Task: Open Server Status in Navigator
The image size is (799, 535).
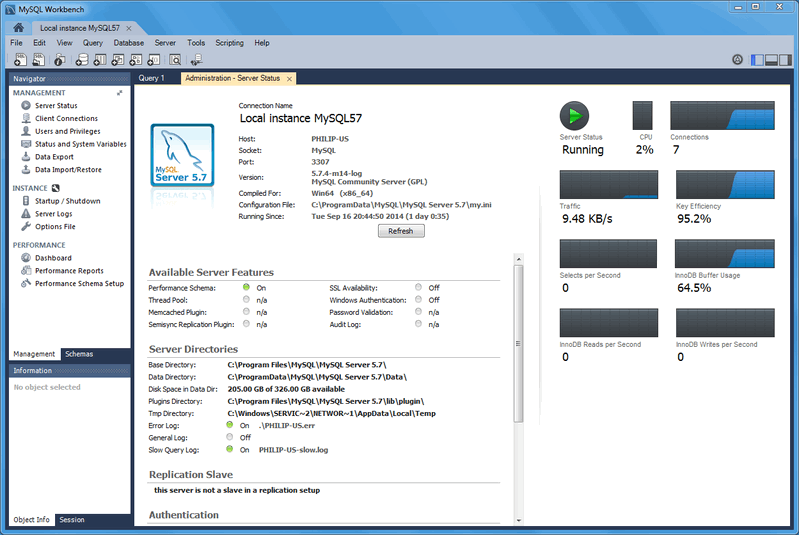Action: click(x=56, y=105)
